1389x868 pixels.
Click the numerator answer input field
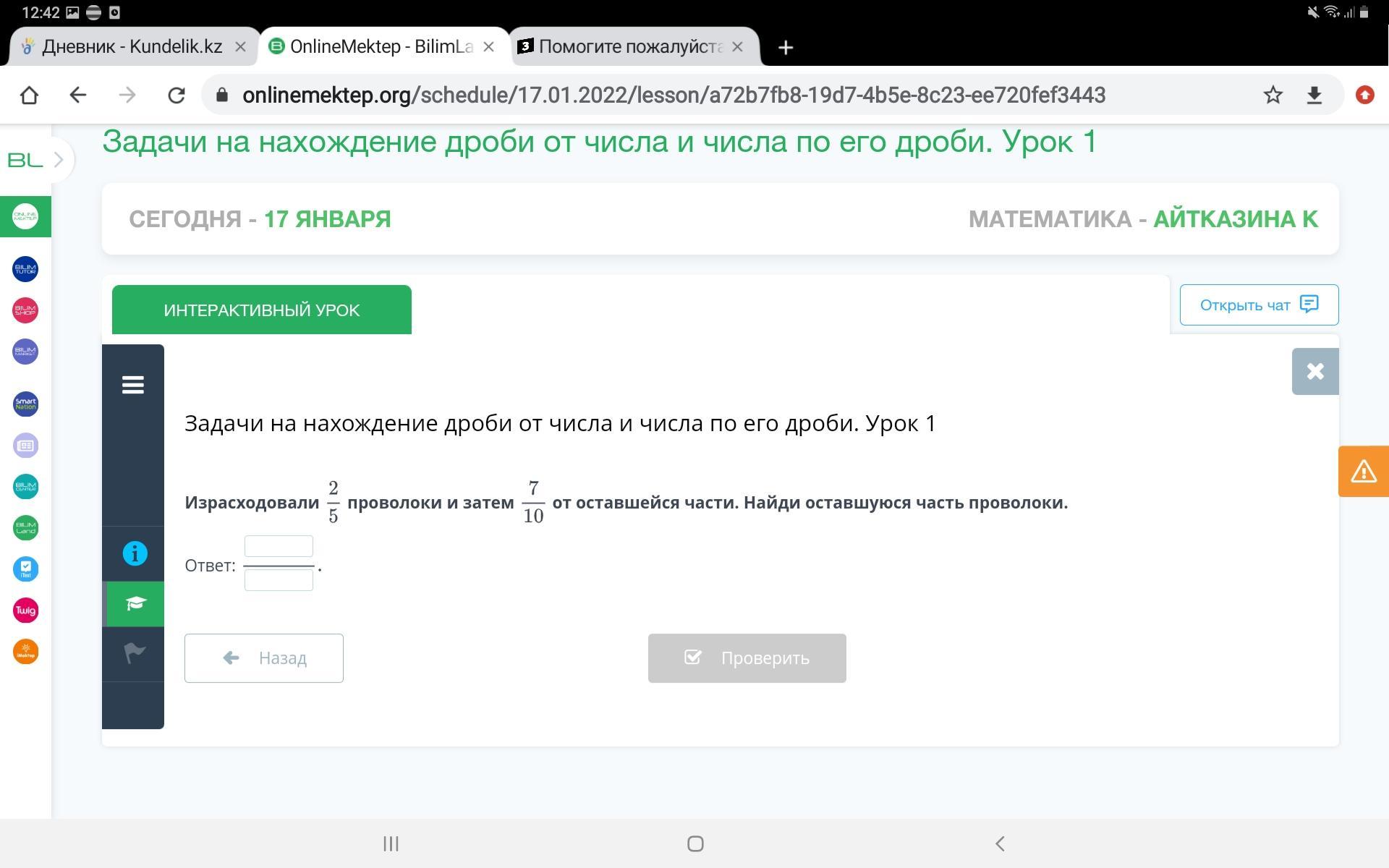pos(279,546)
